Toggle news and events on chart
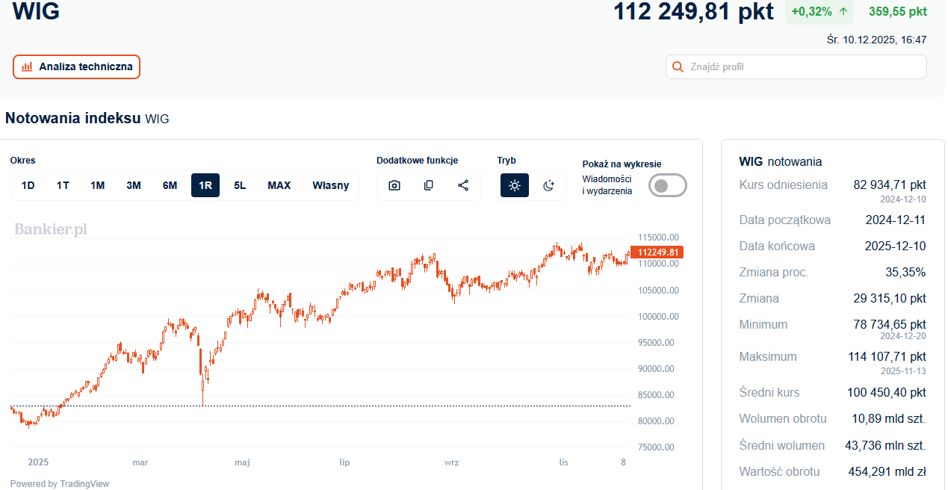 pyautogui.click(x=667, y=185)
